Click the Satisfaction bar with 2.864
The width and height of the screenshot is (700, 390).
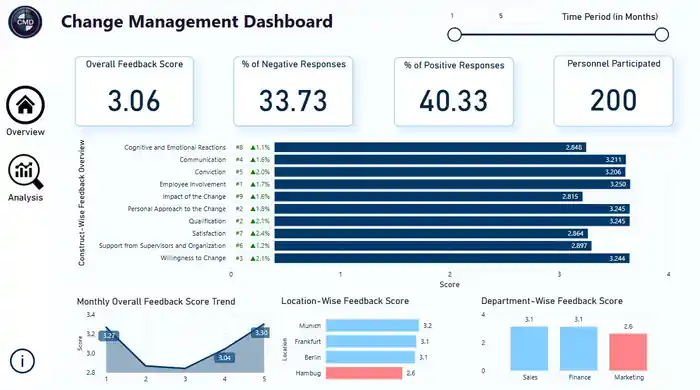click(431, 233)
